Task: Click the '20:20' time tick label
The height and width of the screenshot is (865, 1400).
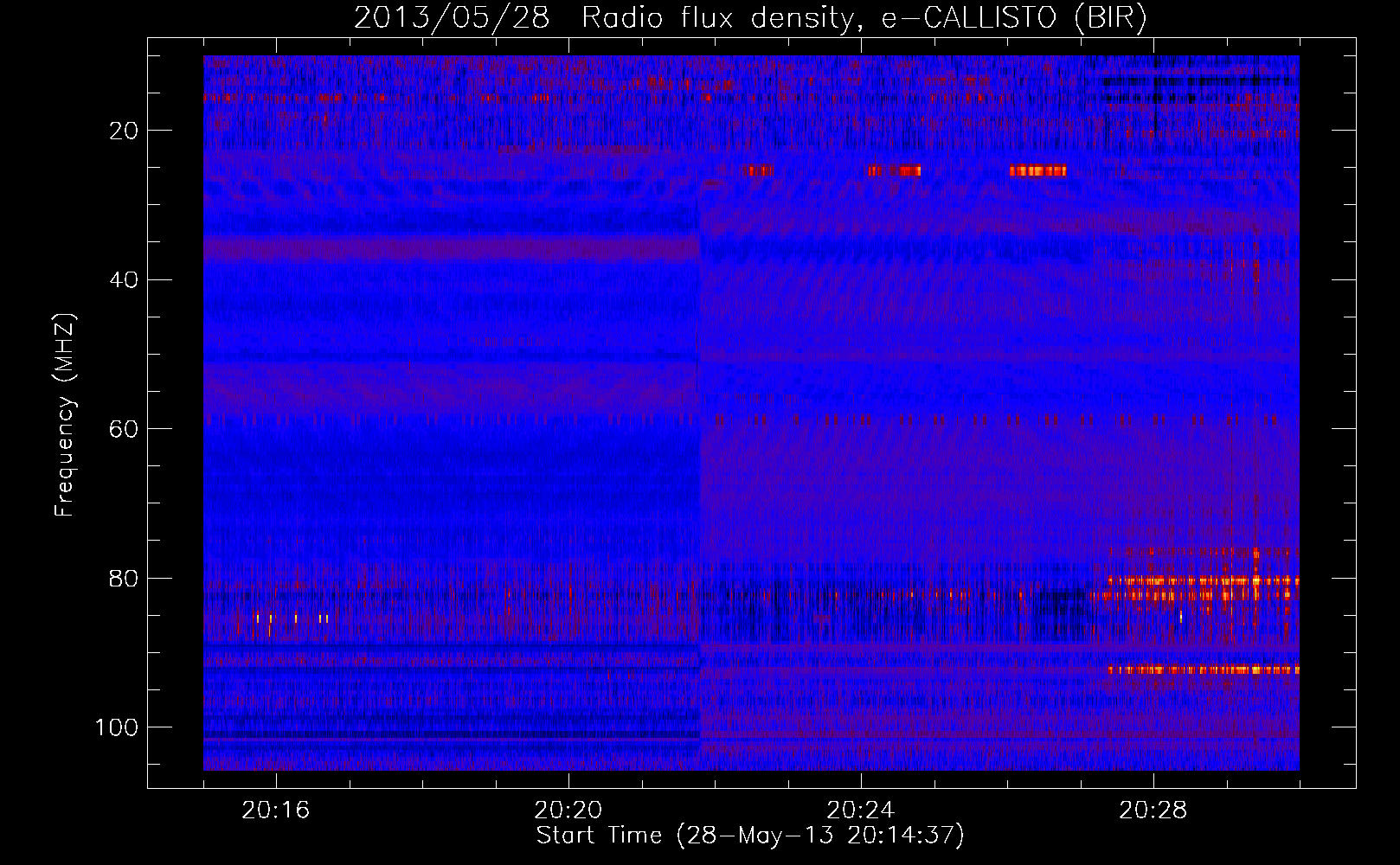Action: [568, 811]
